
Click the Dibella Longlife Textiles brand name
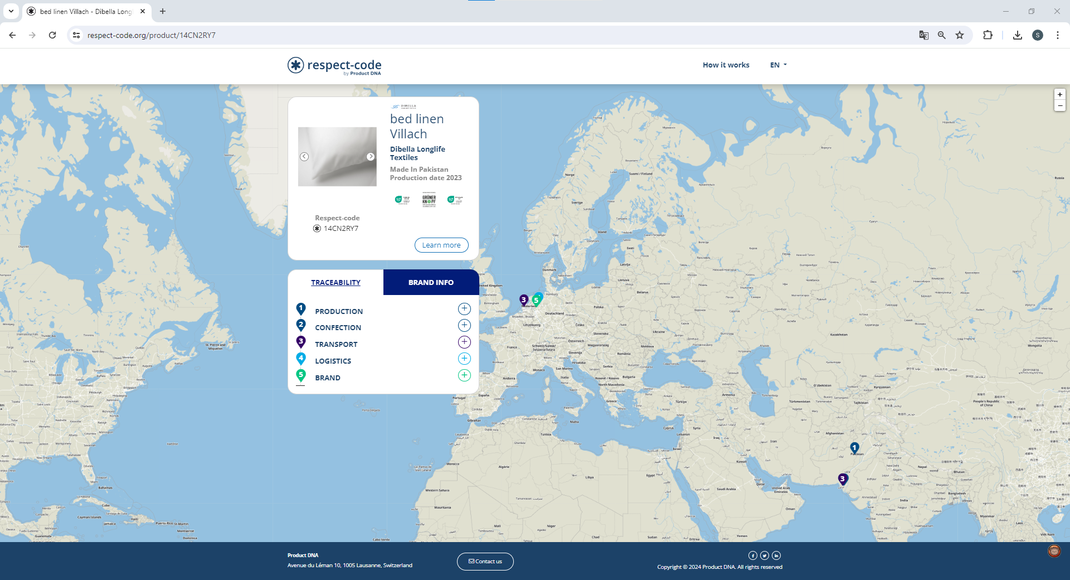pyautogui.click(x=418, y=153)
